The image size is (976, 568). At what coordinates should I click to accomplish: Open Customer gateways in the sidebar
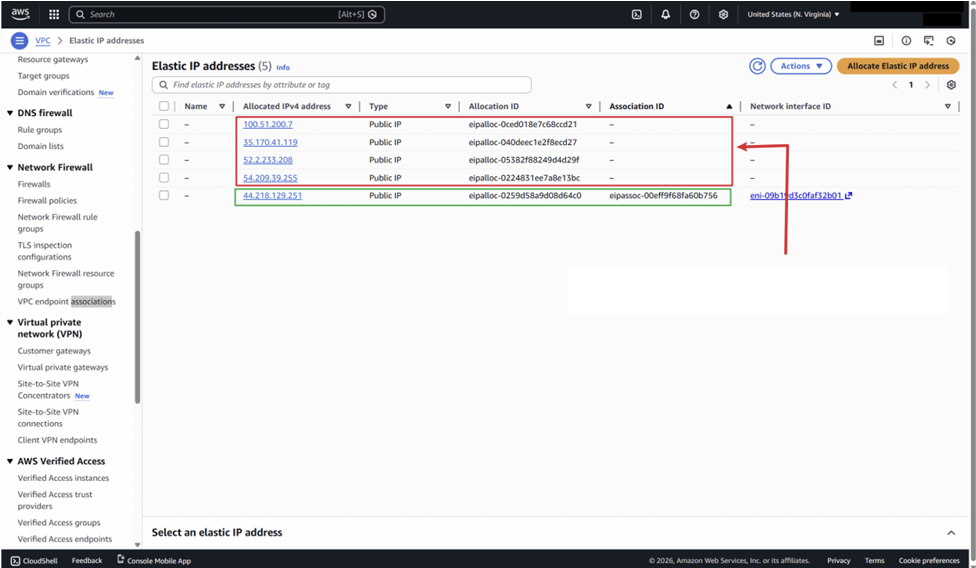(x=54, y=351)
